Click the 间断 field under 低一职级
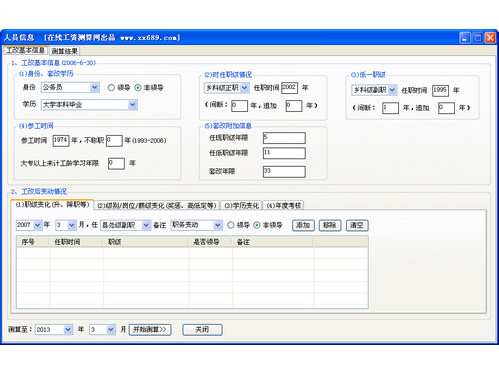 (x=390, y=108)
